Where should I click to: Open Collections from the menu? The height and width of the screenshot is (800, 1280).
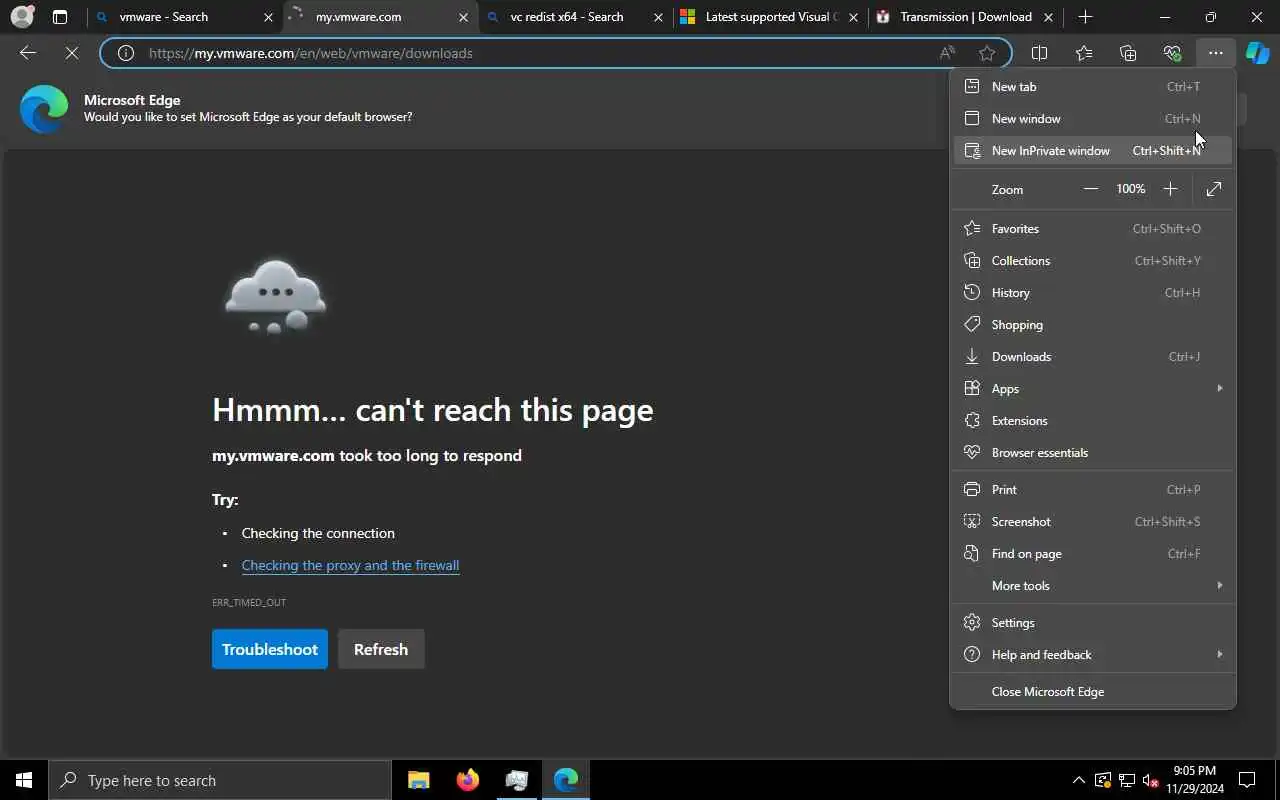tap(1092, 261)
